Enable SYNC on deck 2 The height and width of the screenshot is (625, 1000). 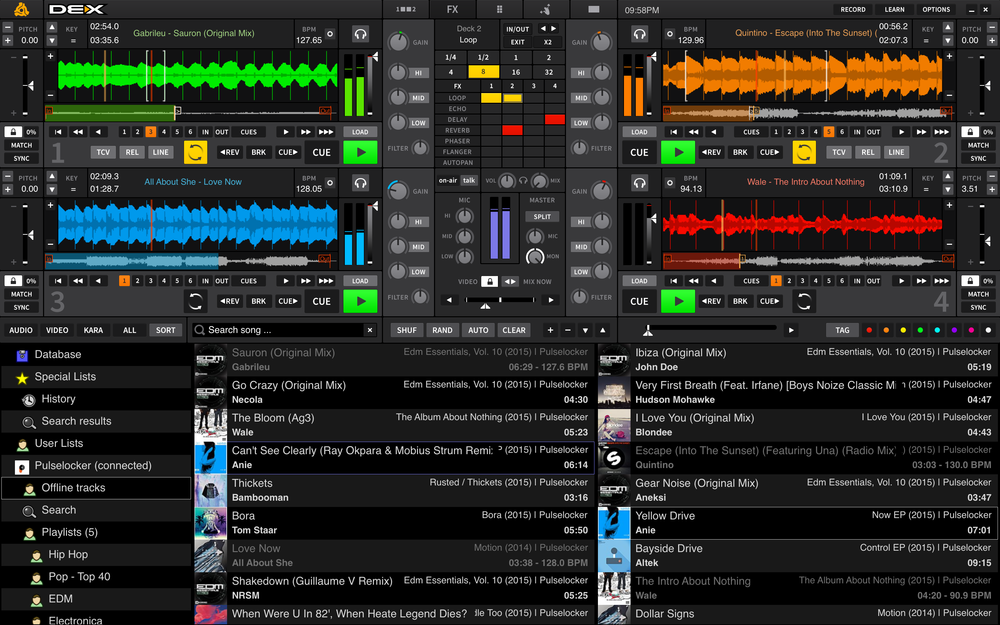978,158
